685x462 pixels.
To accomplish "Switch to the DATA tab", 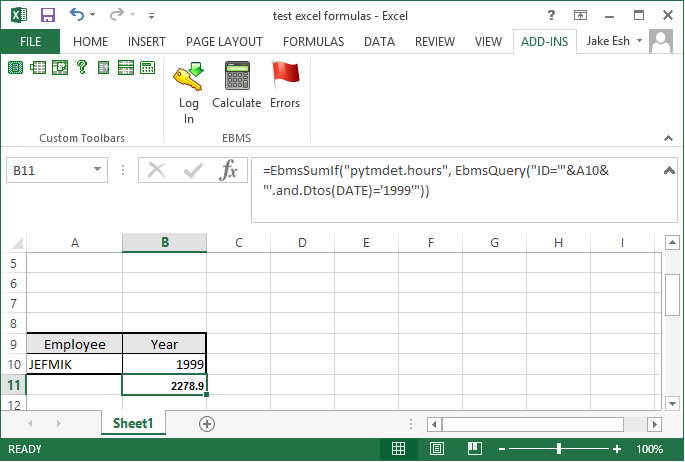I will pos(379,42).
